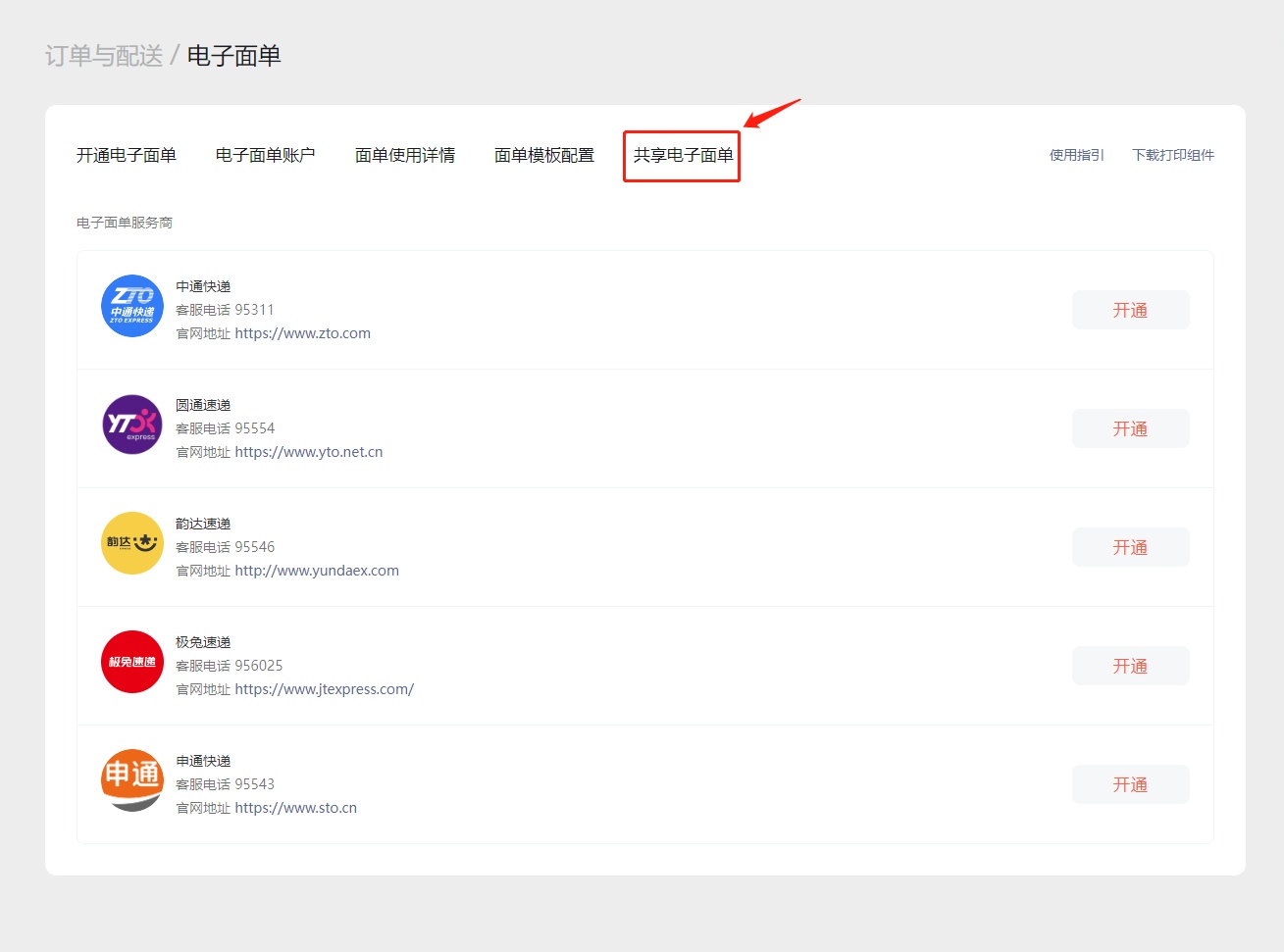This screenshot has width=1284, height=952.
Task: Click 开通 for 极兔速递
Action: point(1130,666)
